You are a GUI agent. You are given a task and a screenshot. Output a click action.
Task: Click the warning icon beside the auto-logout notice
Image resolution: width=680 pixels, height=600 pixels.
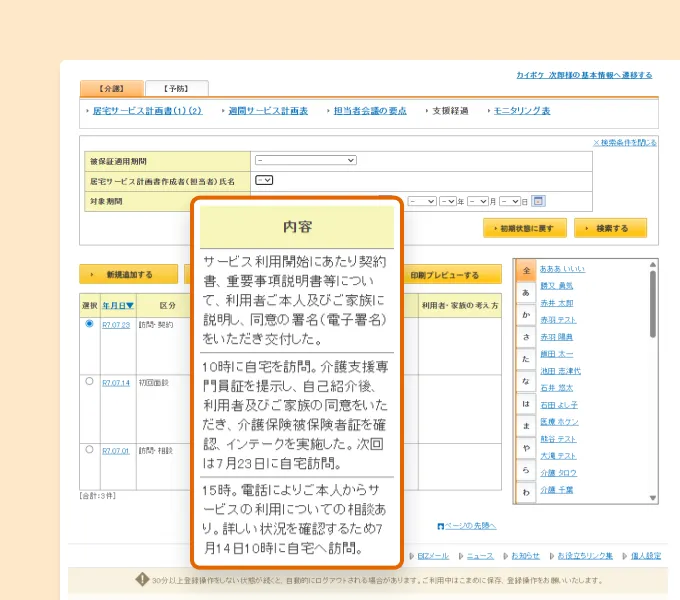tap(142, 579)
